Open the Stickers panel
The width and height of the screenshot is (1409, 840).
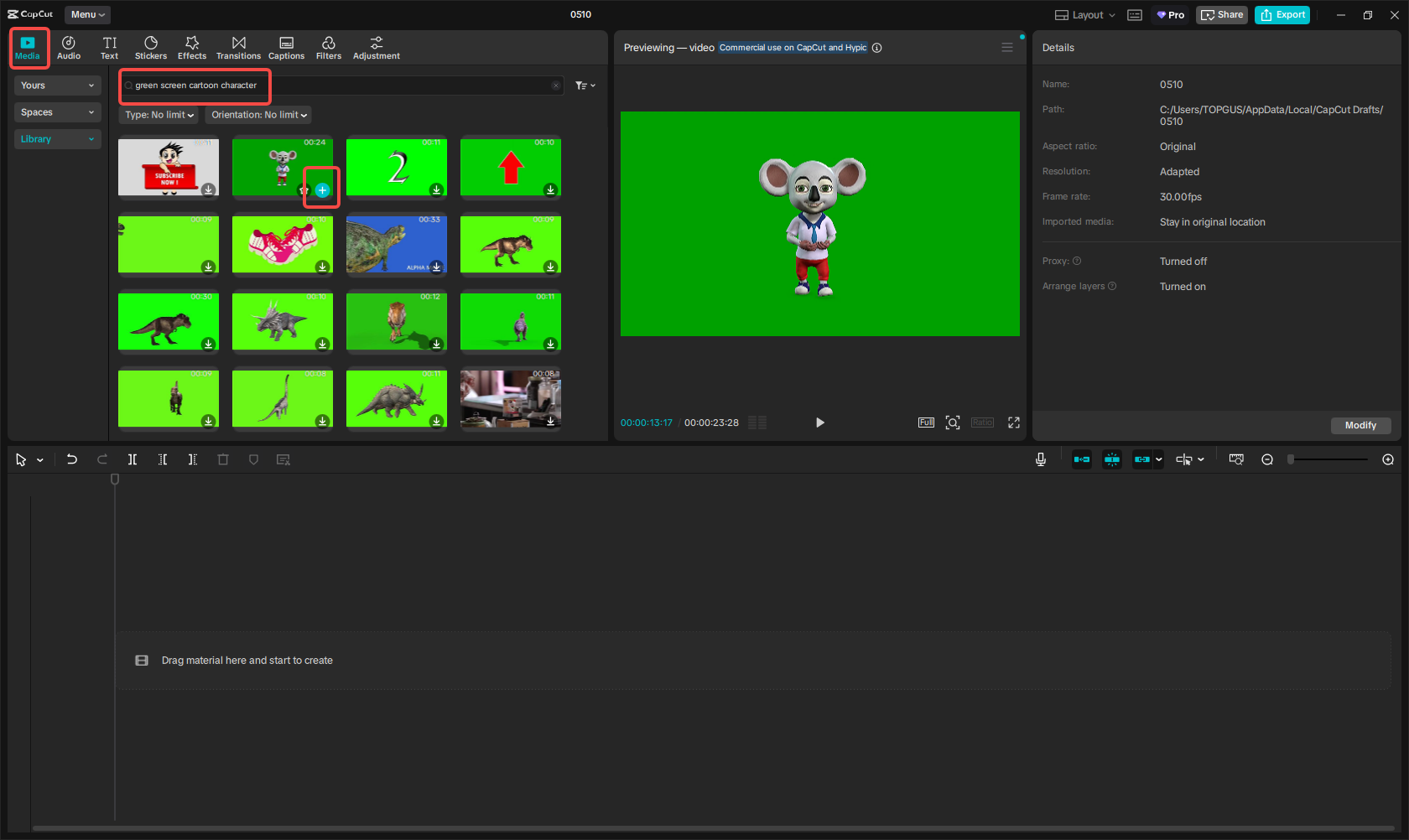click(x=151, y=47)
